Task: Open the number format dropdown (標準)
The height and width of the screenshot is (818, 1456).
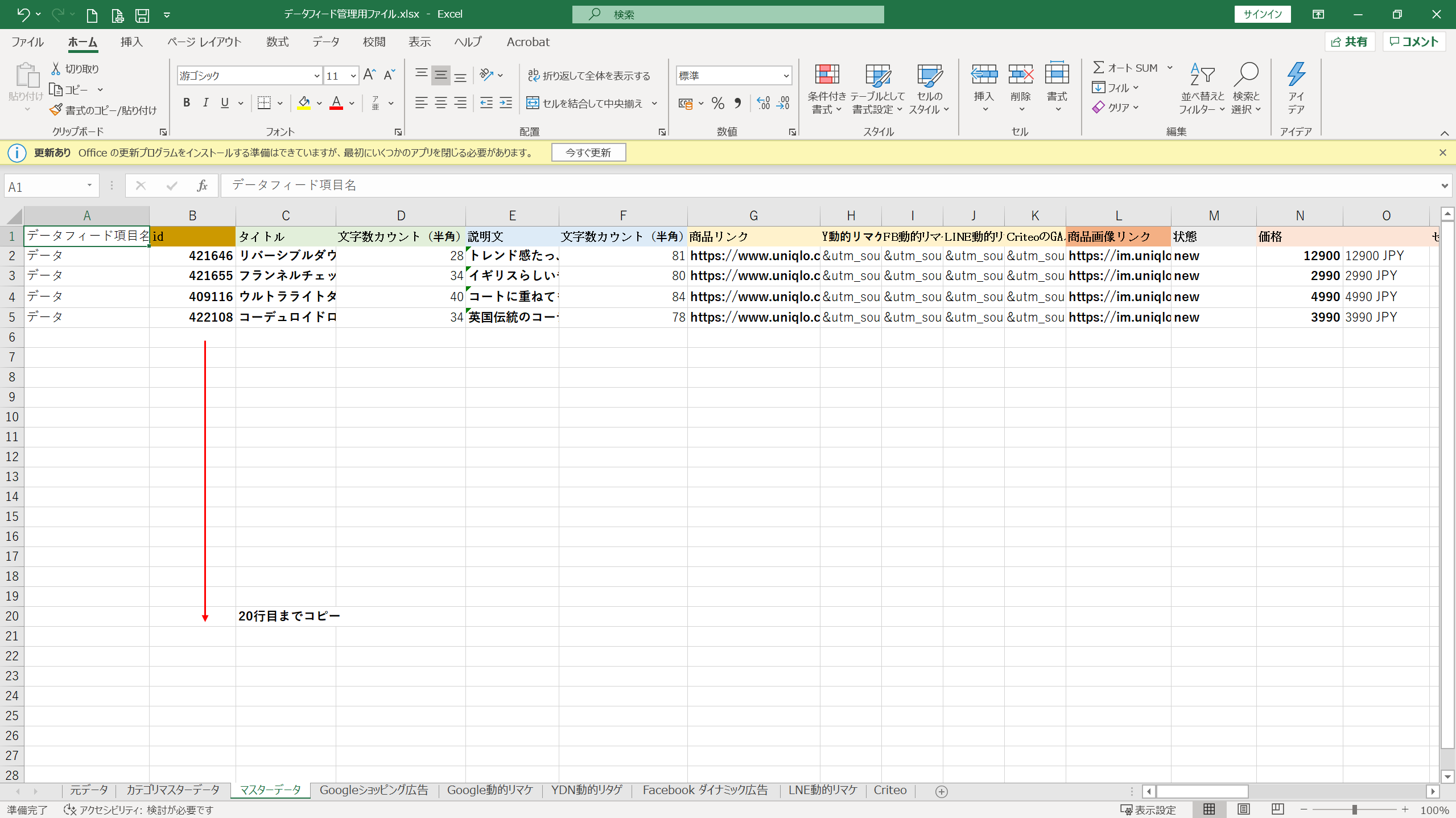Action: tap(786, 76)
